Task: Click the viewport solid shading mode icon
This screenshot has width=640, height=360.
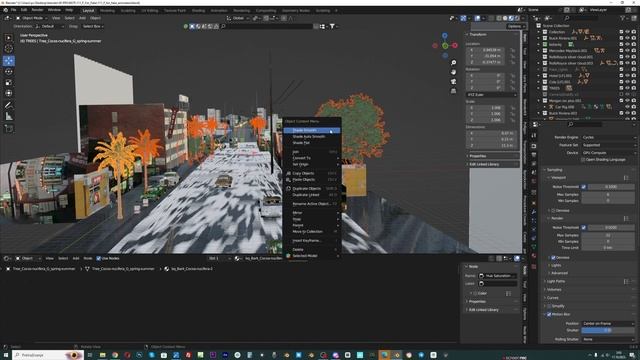Action: [x=505, y=18]
